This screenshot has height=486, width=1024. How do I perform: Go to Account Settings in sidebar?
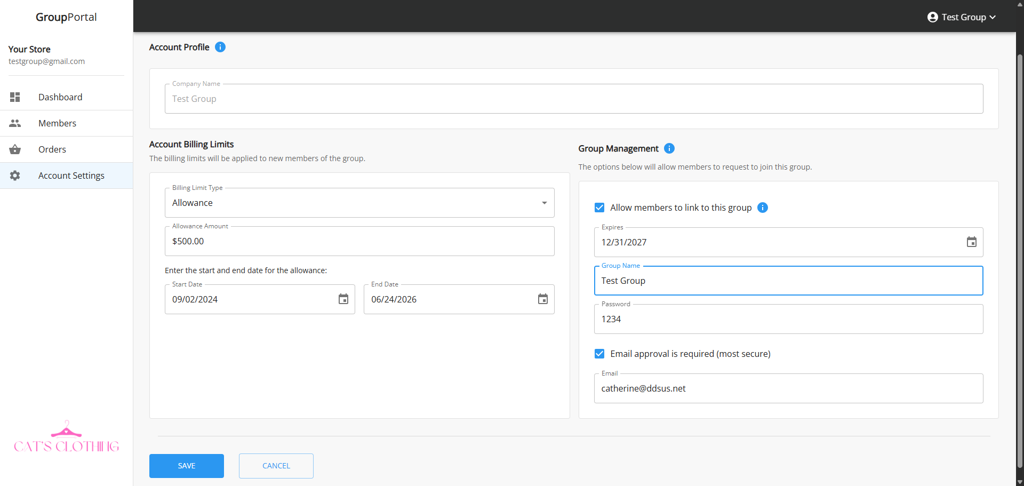pyautogui.click(x=71, y=176)
